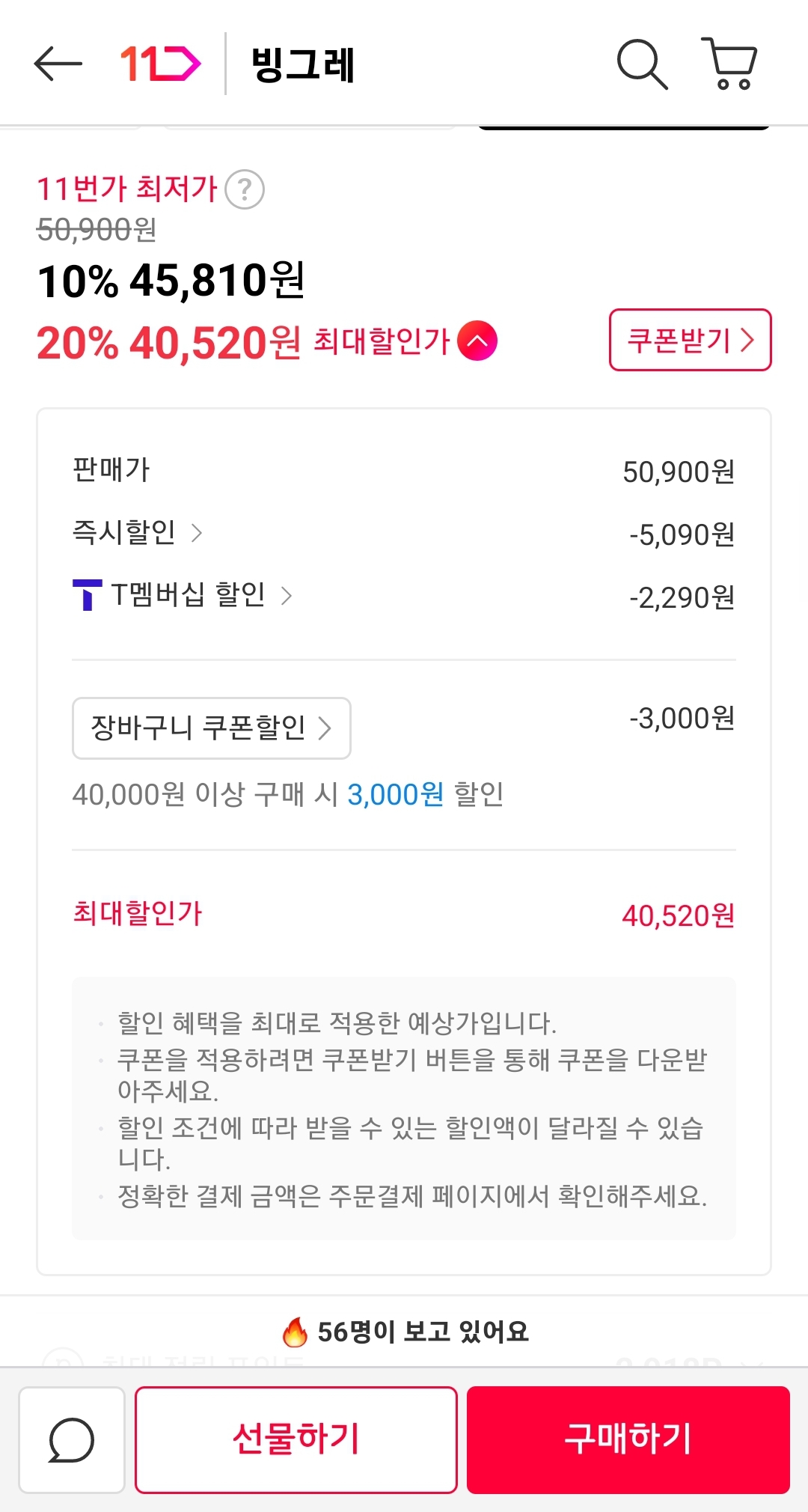Tap the 10% 45,810원 price text

pos(171,281)
